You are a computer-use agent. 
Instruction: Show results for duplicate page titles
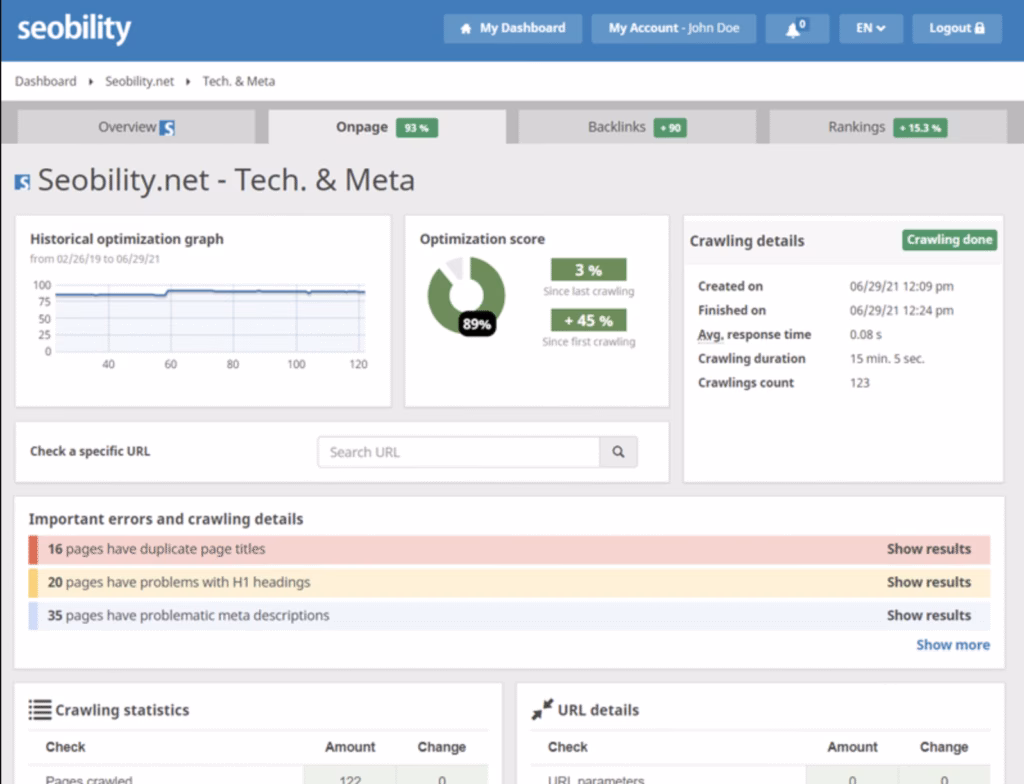929,549
